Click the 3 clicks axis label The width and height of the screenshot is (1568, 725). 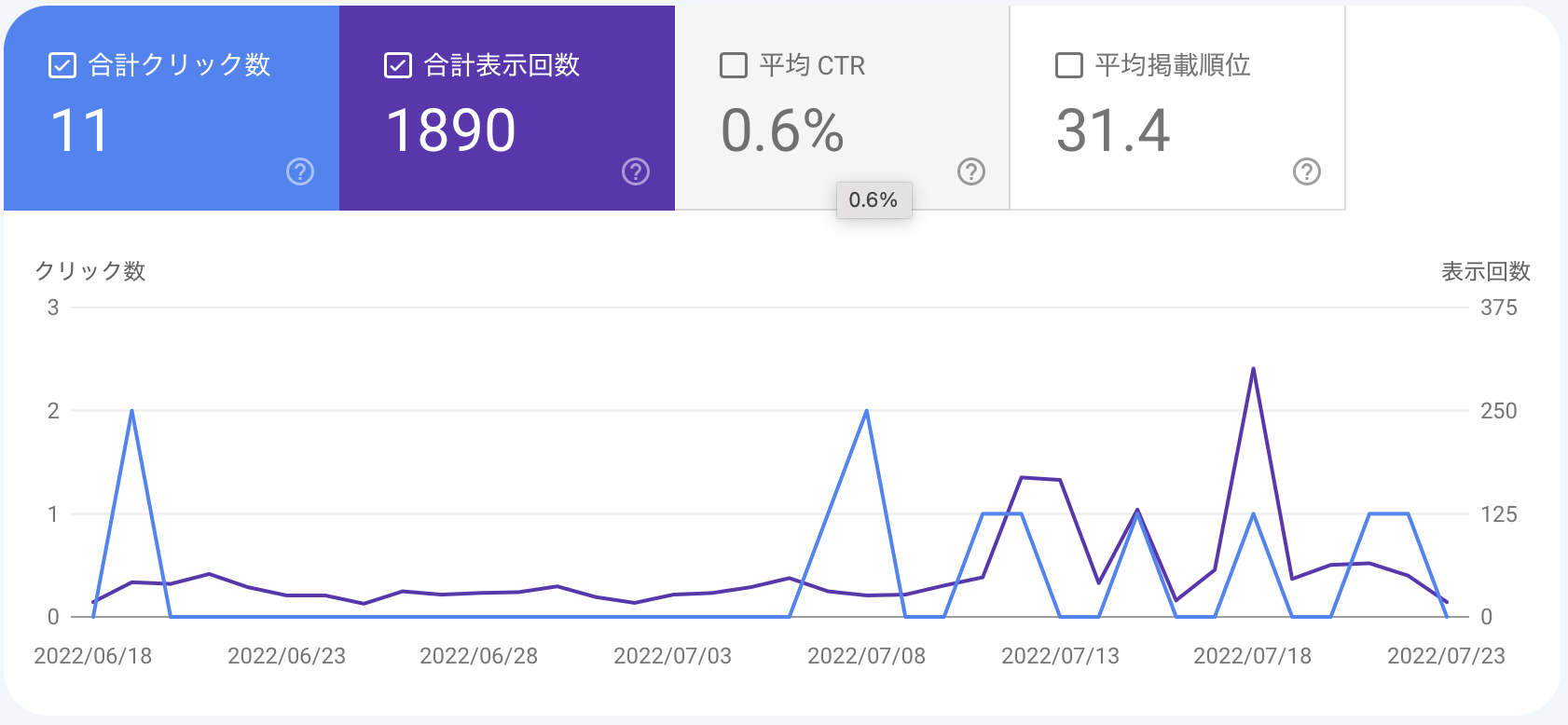[x=53, y=308]
